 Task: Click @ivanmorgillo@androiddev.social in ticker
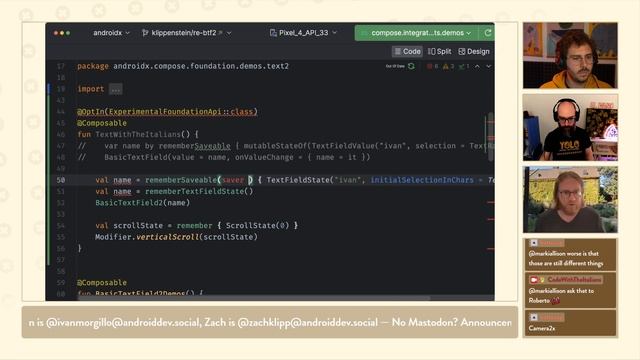[123, 322]
